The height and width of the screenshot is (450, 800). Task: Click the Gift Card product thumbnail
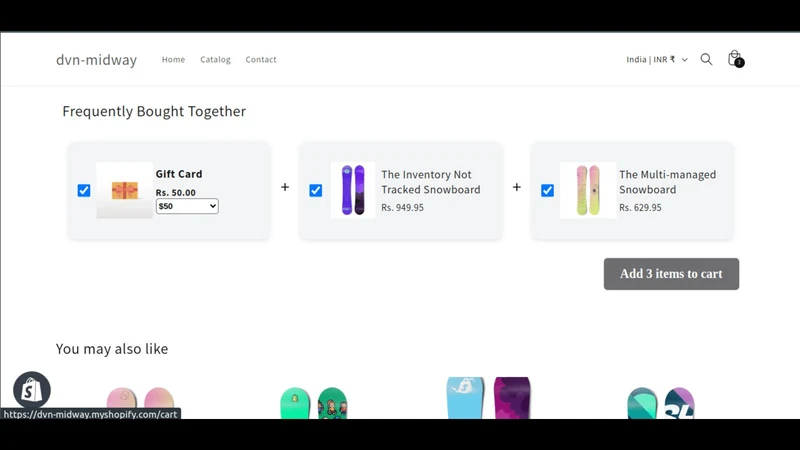click(124, 190)
